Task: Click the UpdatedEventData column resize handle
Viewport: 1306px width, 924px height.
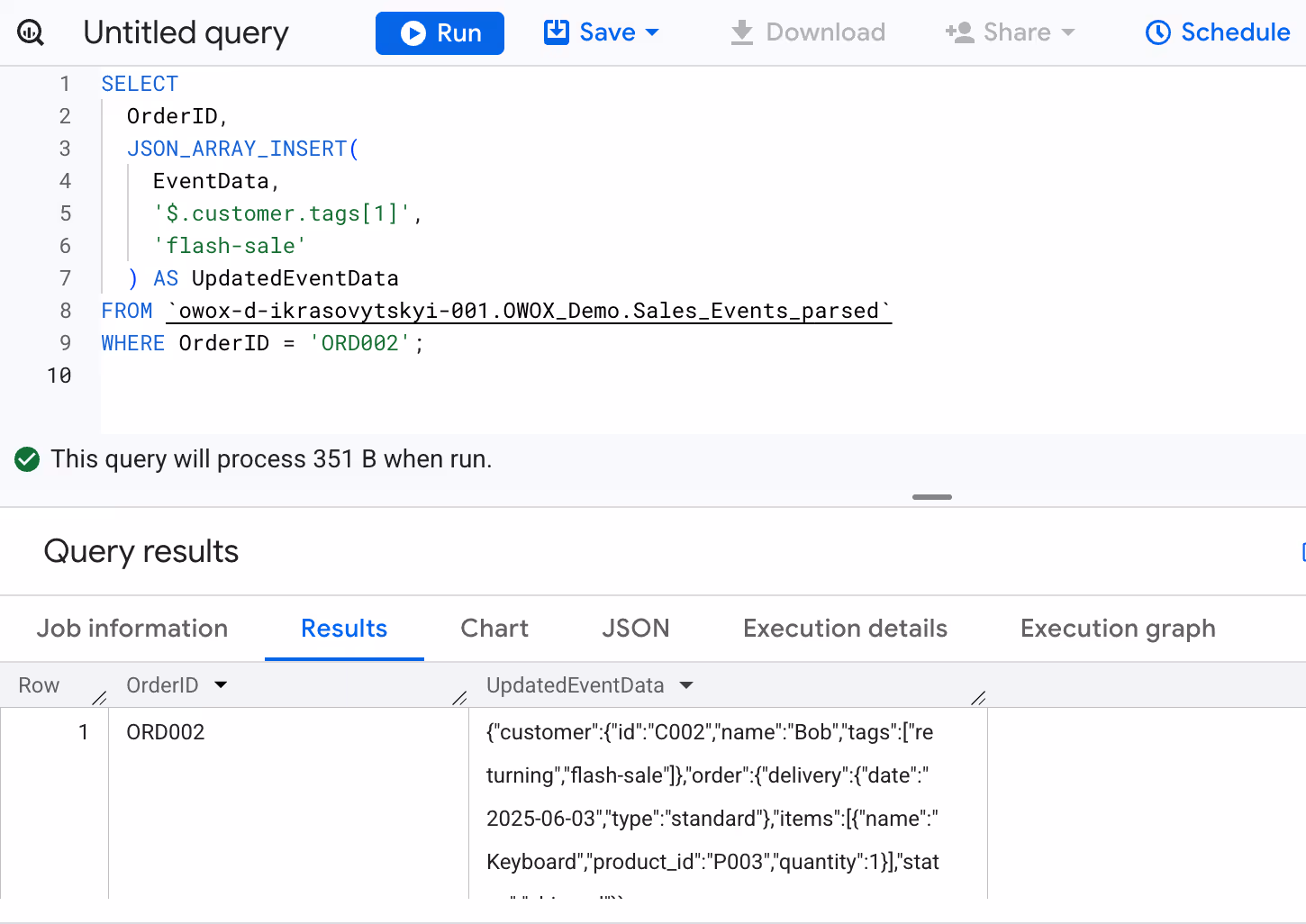Action: point(979,697)
